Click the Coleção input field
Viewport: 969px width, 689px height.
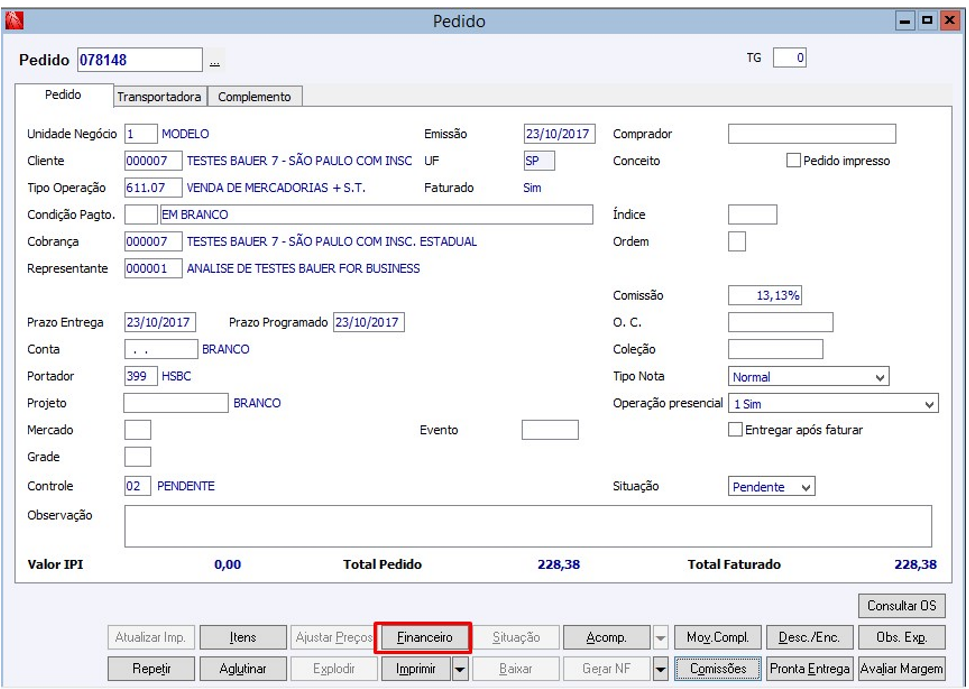click(x=776, y=349)
